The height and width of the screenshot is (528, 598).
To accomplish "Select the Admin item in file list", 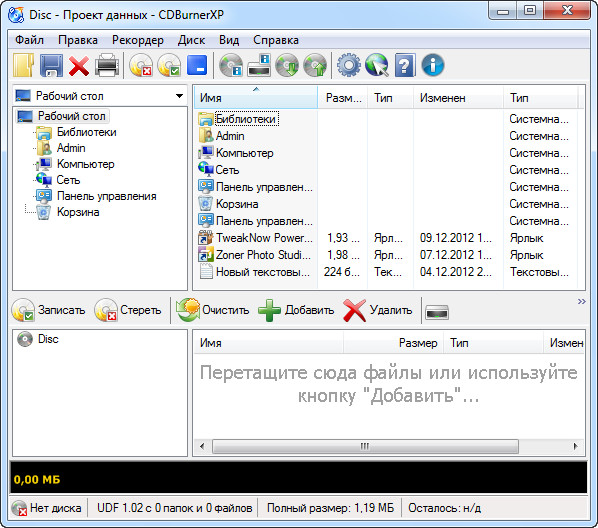I will (221, 136).
